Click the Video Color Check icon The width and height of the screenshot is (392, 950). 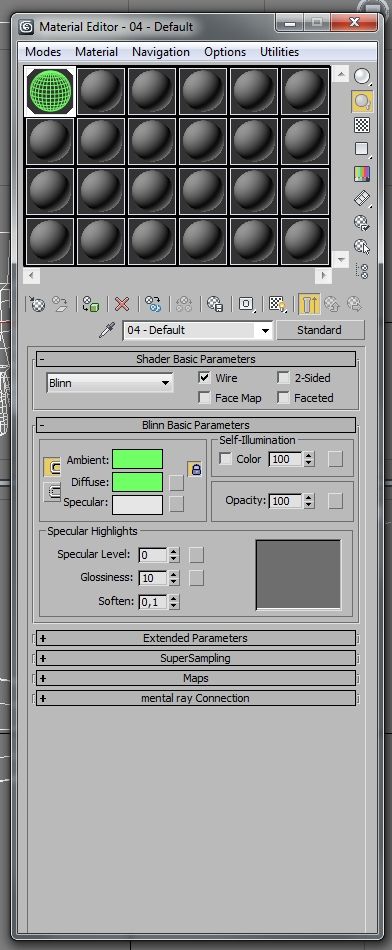coord(362,174)
